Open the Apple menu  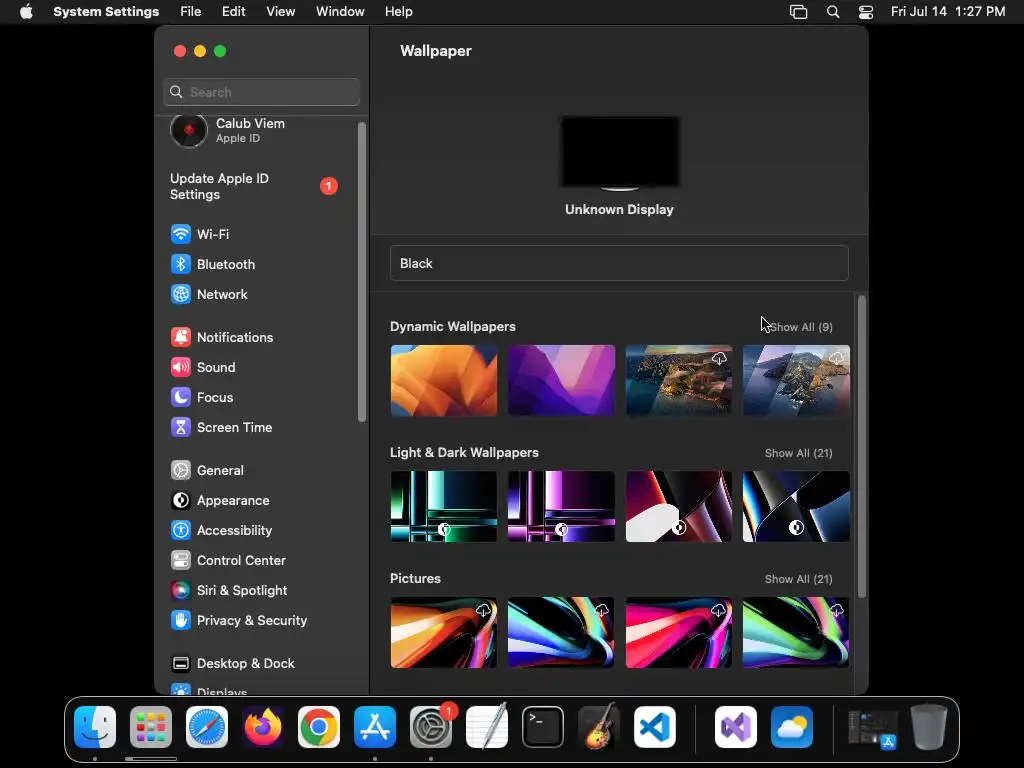tap(26, 12)
